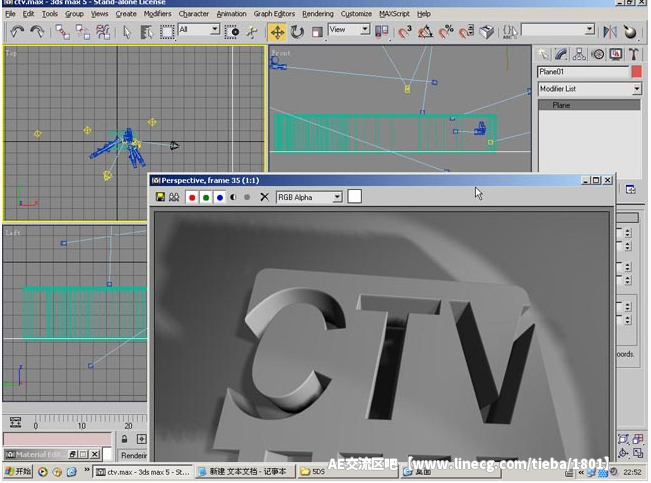Viewport: 651px width, 483px height.
Task: Click the Select and Manipulate icon
Action: click(252, 32)
